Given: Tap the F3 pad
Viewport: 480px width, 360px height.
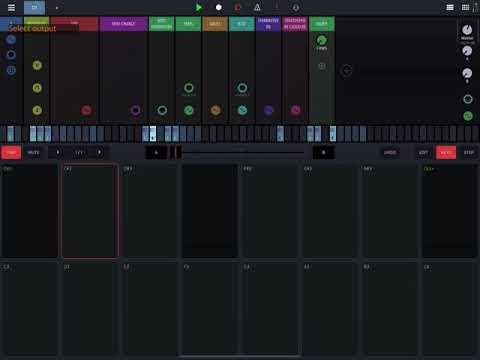Looking at the screenshot, I should [x=210, y=309].
